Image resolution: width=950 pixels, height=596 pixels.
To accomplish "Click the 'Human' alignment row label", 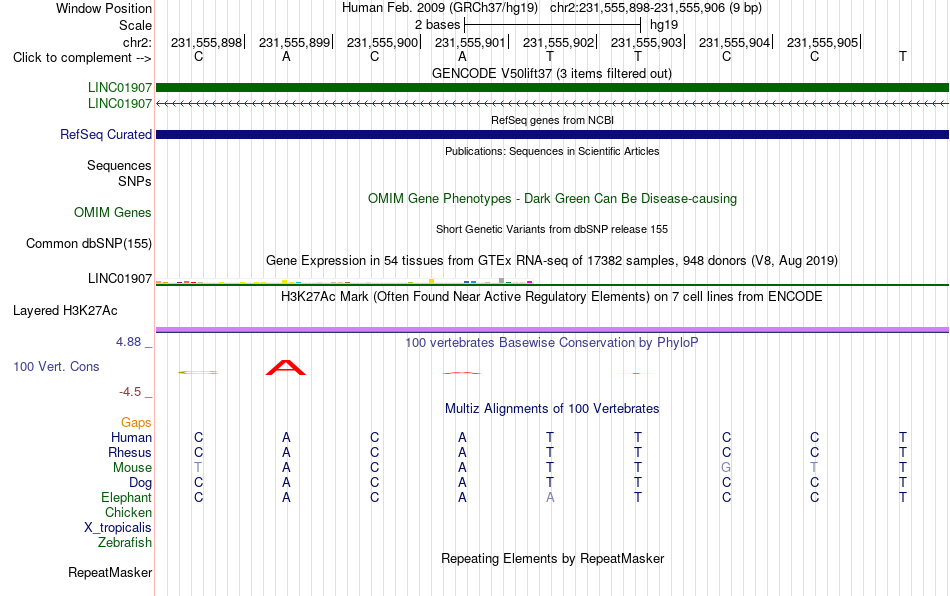I will [x=131, y=437].
